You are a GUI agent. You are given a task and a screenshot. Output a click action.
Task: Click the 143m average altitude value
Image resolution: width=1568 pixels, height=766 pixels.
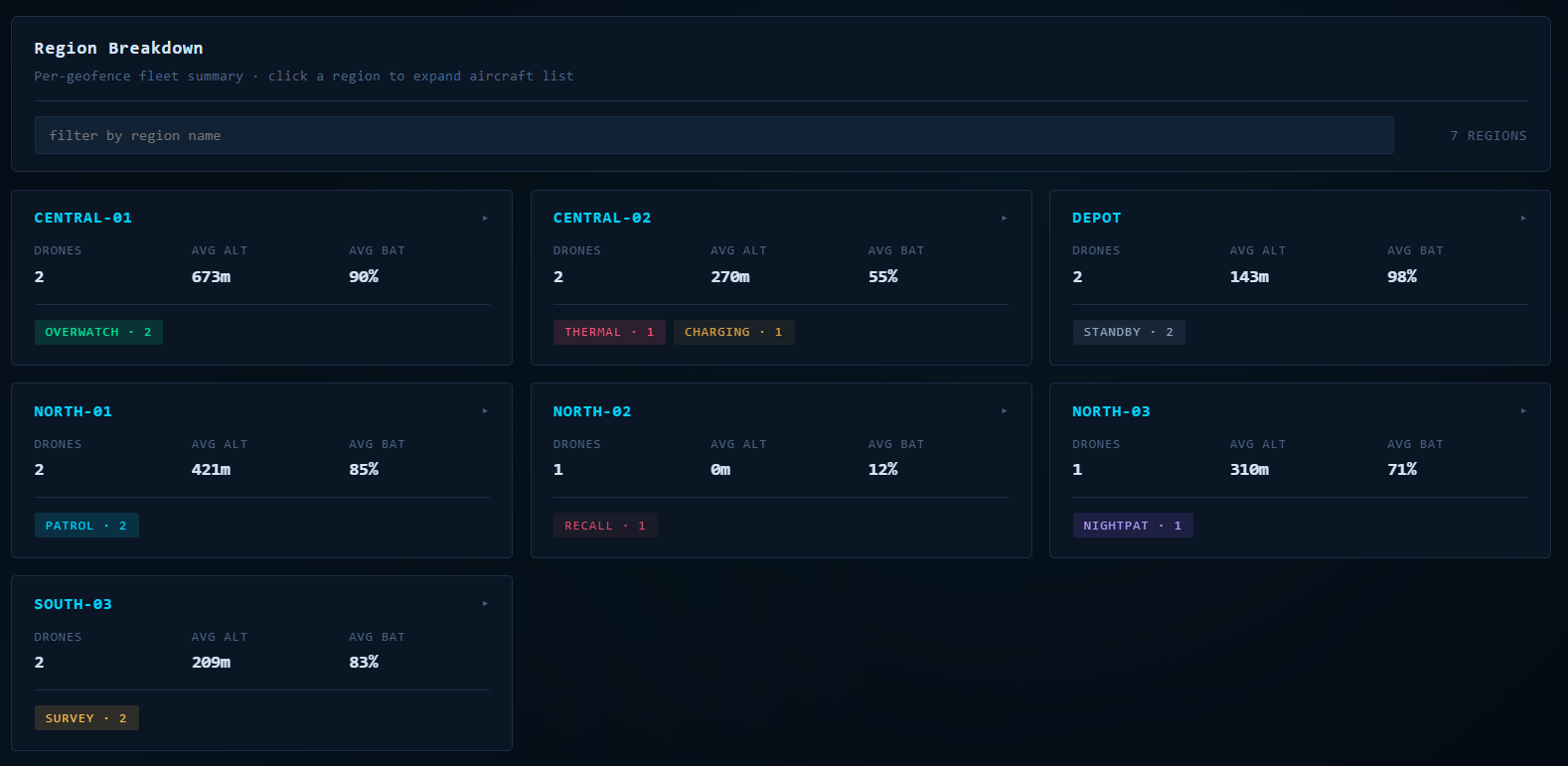(1249, 276)
